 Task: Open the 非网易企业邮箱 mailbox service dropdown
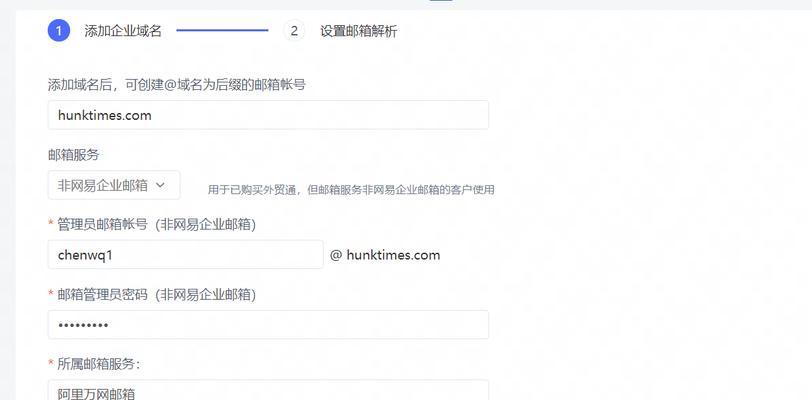click(114, 185)
